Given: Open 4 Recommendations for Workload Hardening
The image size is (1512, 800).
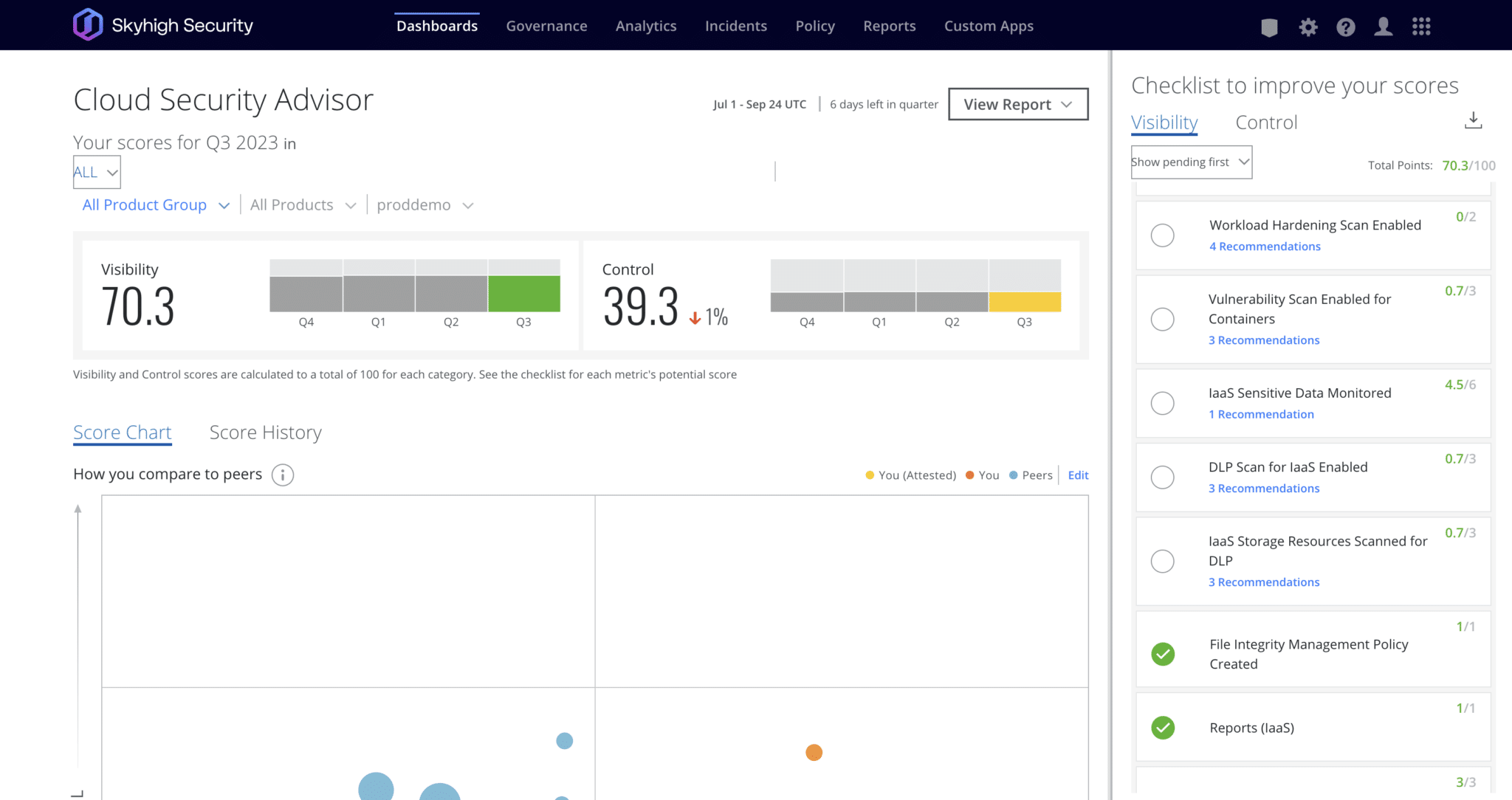Looking at the screenshot, I should (1264, 246).
